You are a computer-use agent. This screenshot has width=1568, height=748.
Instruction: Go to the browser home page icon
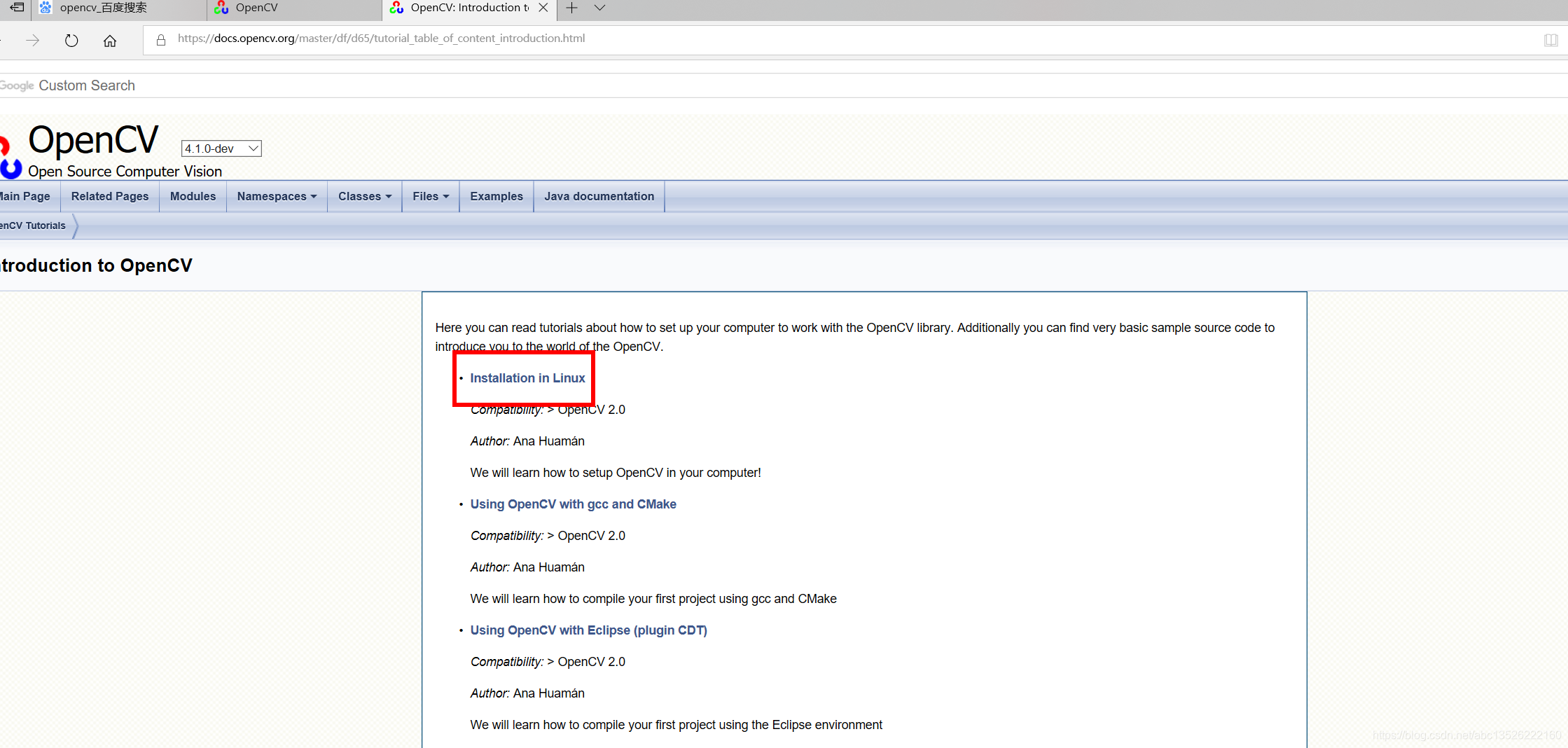click(109, 40)
